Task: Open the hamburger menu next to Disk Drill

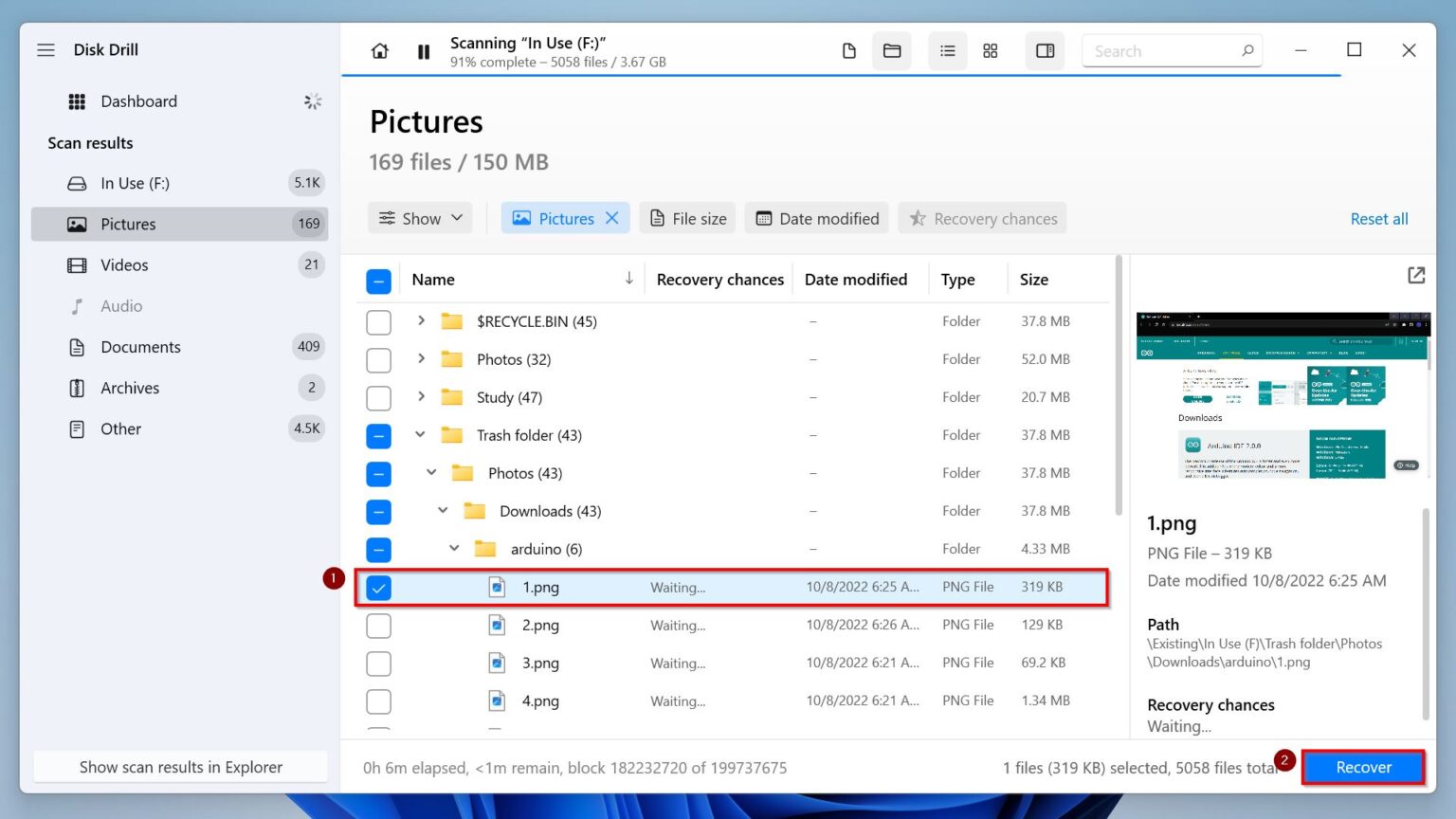Action: pyautogui.click(x=45, y=50)
